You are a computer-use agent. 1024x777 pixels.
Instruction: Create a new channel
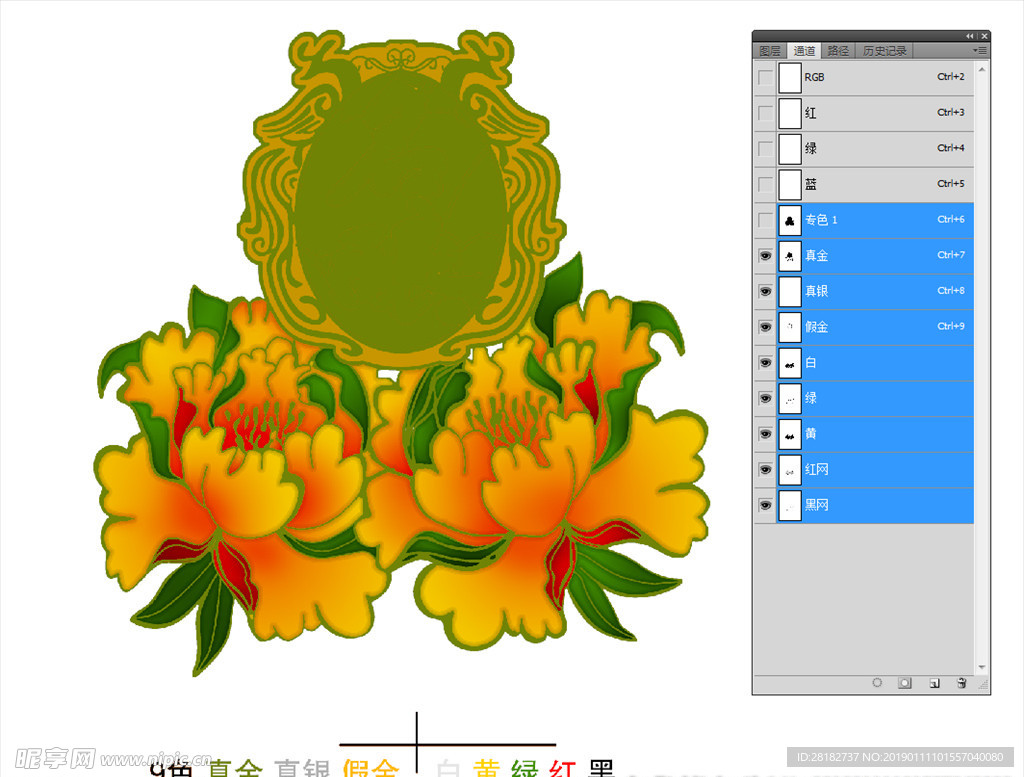[x=934, y=683]
